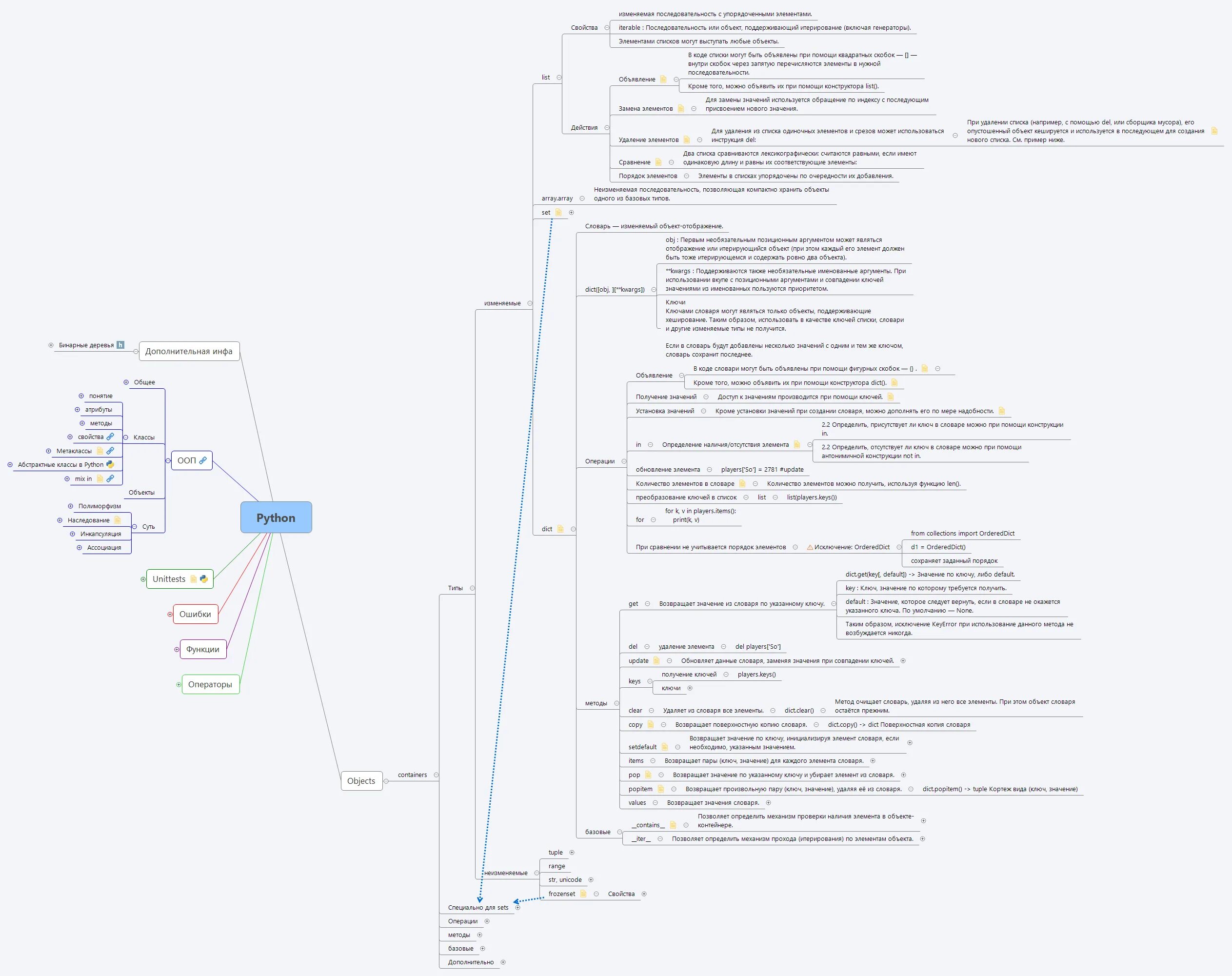Screen dimensions: 1232x976
Task: Open the note icon beside setdefault
Action: [x=665, y=747]
